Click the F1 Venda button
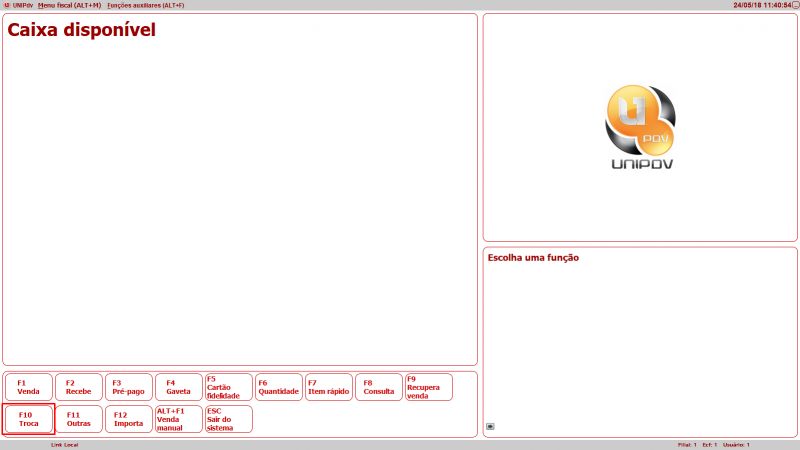This screenshot has width=800, height=450. tap(29, 387)
